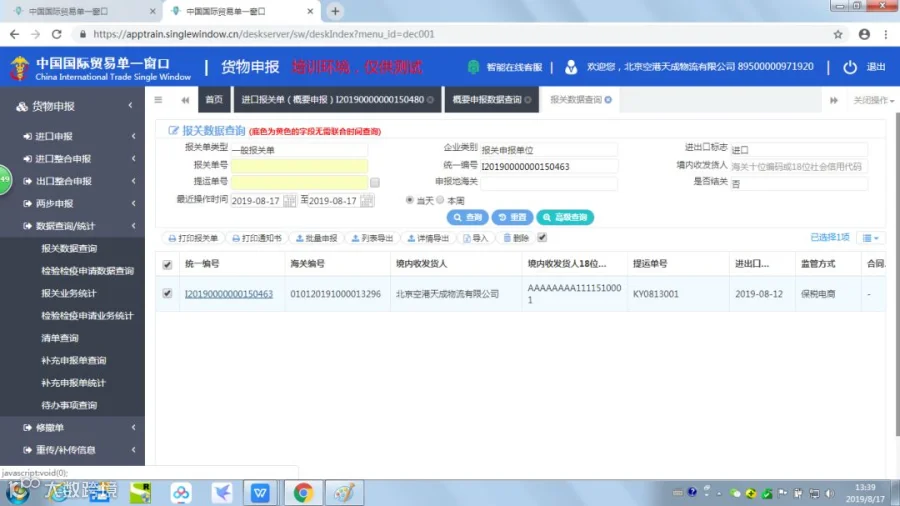Click the hamburger menu icon beside tabs
Screen dimensions: 900x506
click(x=158, y=100)
